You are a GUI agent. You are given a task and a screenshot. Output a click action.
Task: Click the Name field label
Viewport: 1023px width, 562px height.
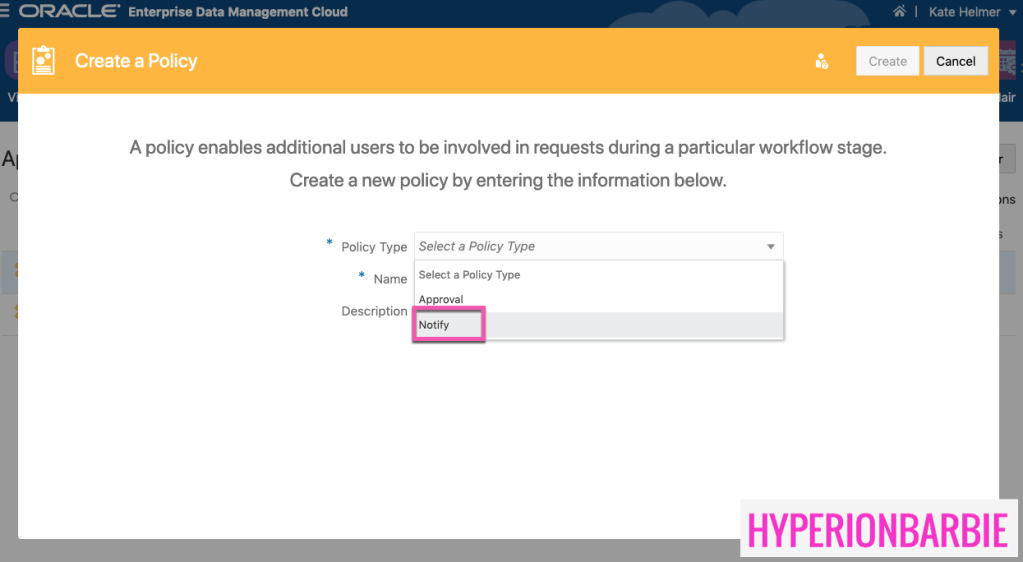pyautogui.click(x=389, y=279)
